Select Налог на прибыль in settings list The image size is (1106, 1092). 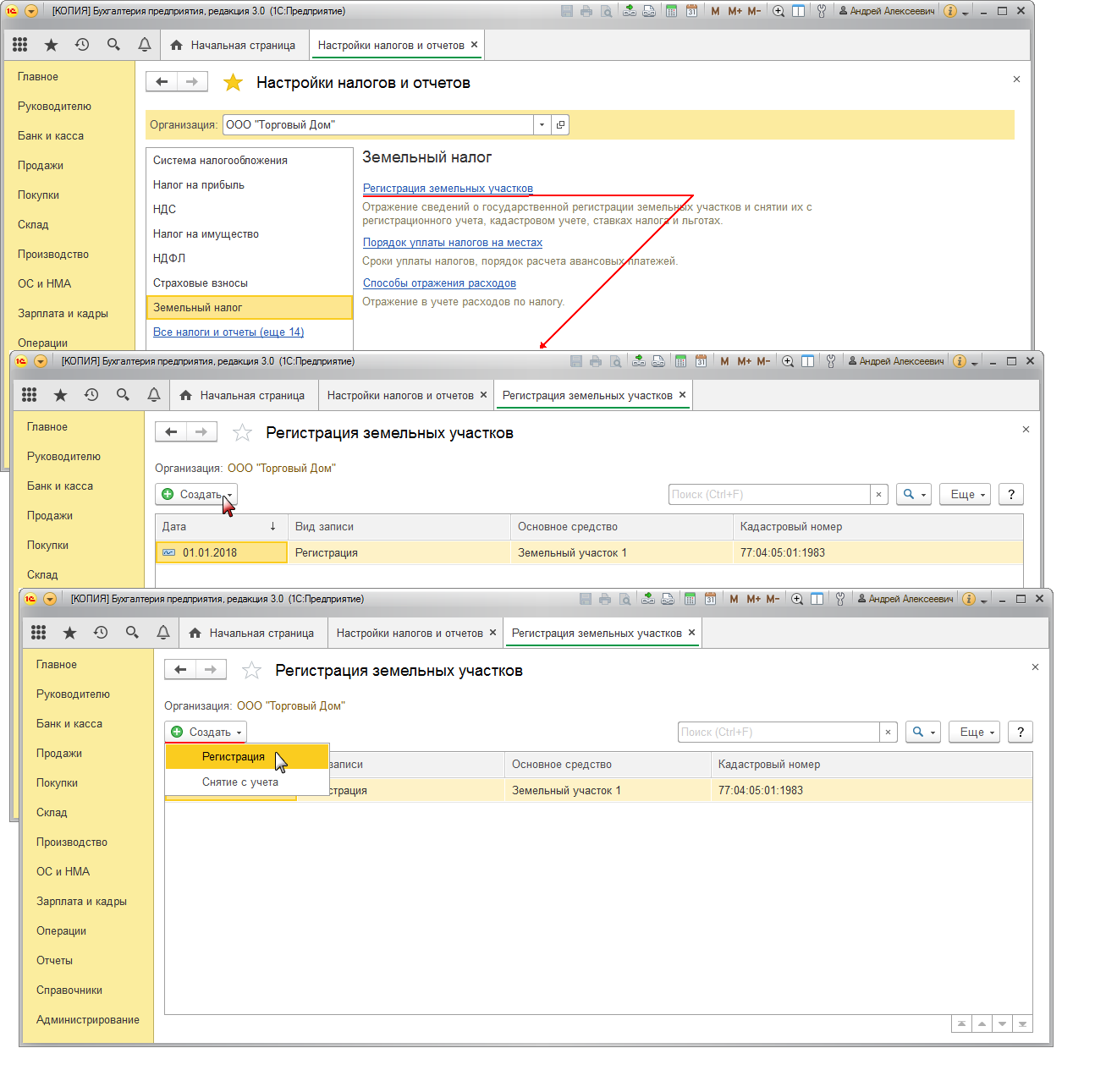tap(249, 184)
